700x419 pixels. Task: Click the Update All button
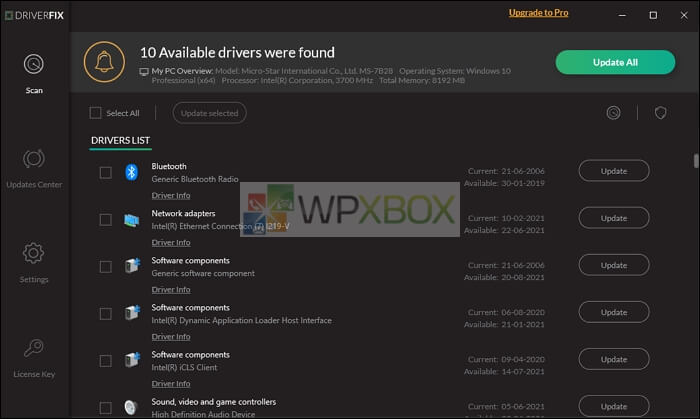click(x=615, y=62)
